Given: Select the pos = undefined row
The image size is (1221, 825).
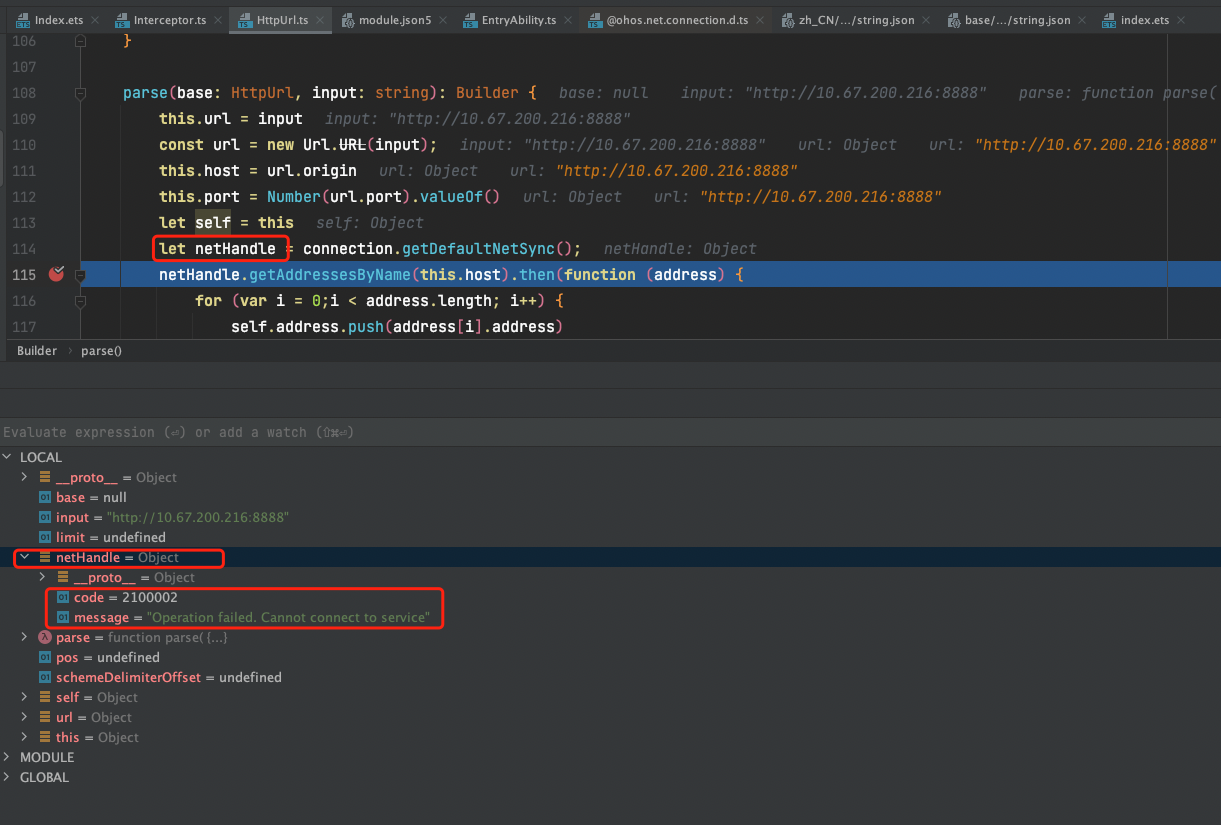Looking at the screenshot, I should tap(610, 657).
